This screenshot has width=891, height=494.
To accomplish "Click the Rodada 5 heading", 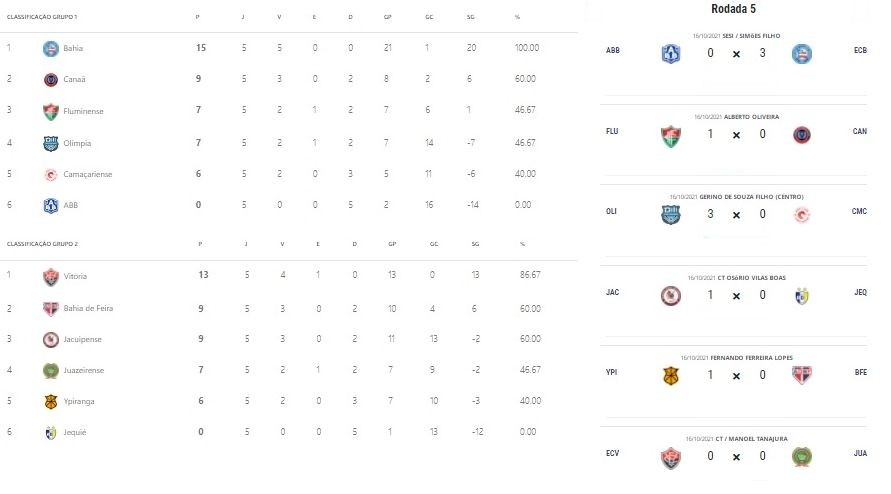I will click(733, 9).
